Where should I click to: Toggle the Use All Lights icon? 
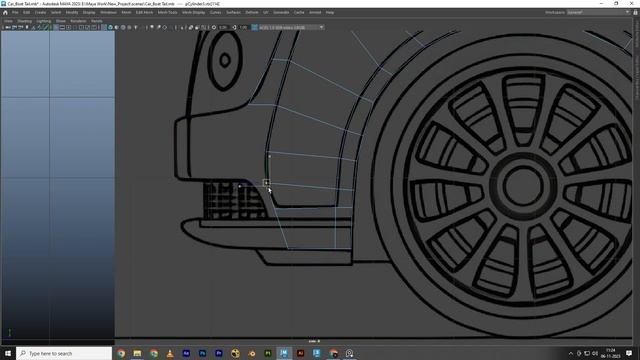click(136, 27)
